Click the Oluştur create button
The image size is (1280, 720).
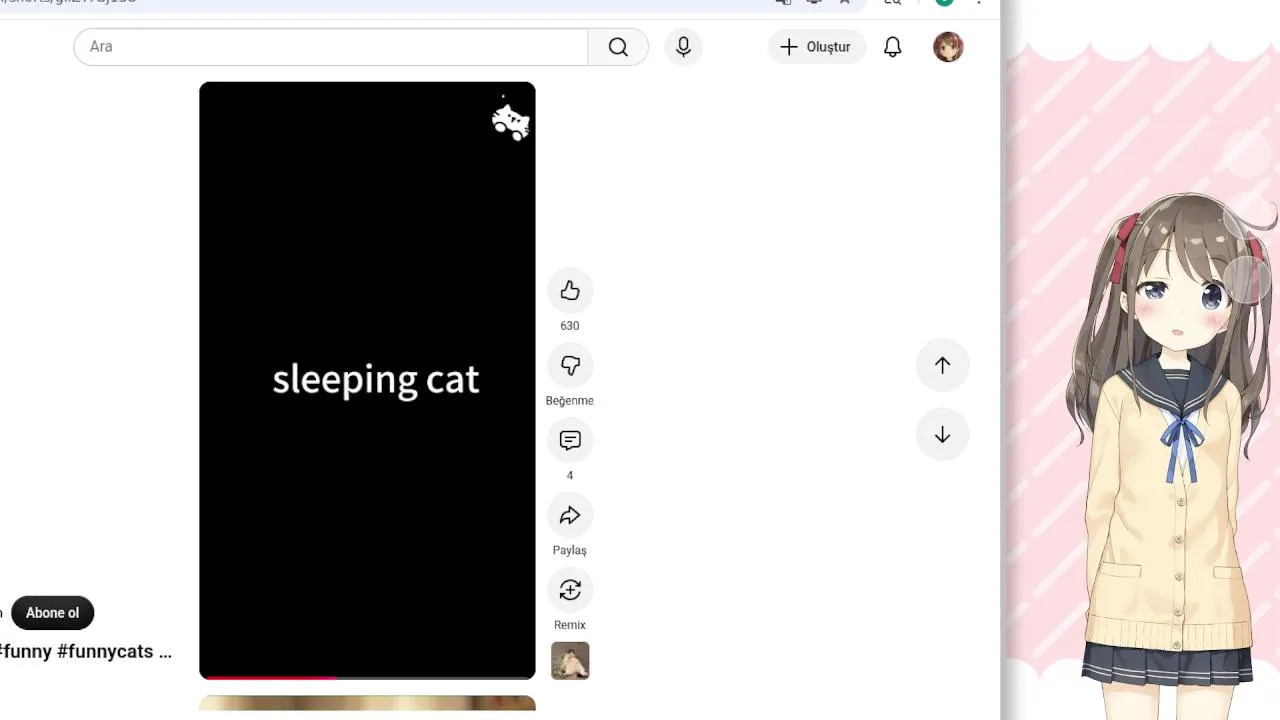click(x=817, y=47)
